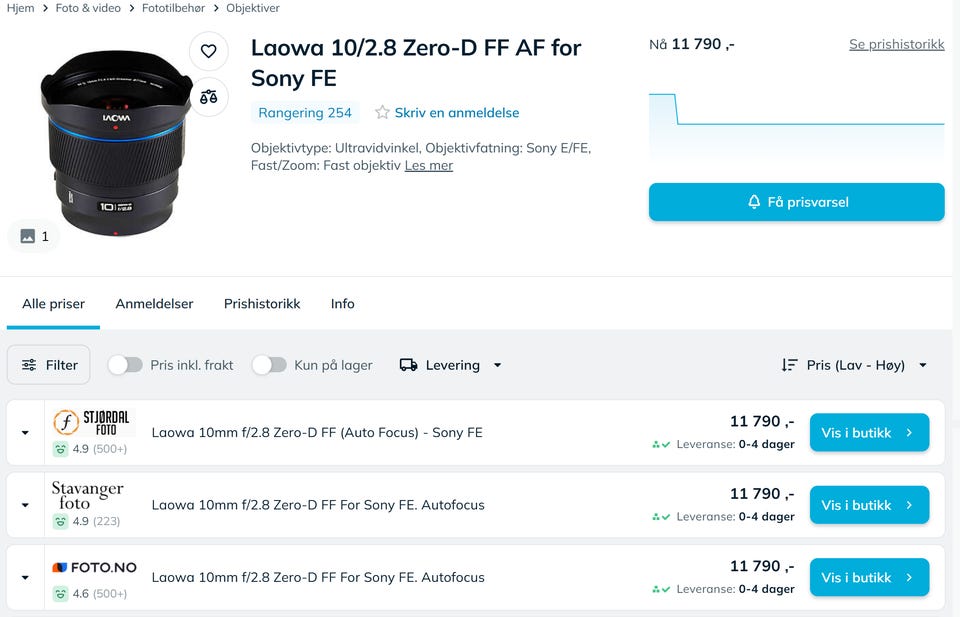Toggle Pris inkl. frakt switch
The image size is (960, 617).
pos(125,365)
